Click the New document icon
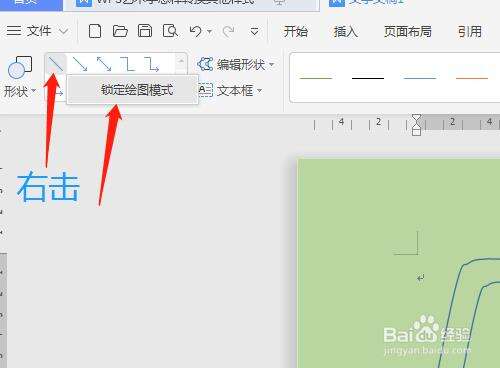The width and height of the screenshot is (500, 368). click(95, 31)
